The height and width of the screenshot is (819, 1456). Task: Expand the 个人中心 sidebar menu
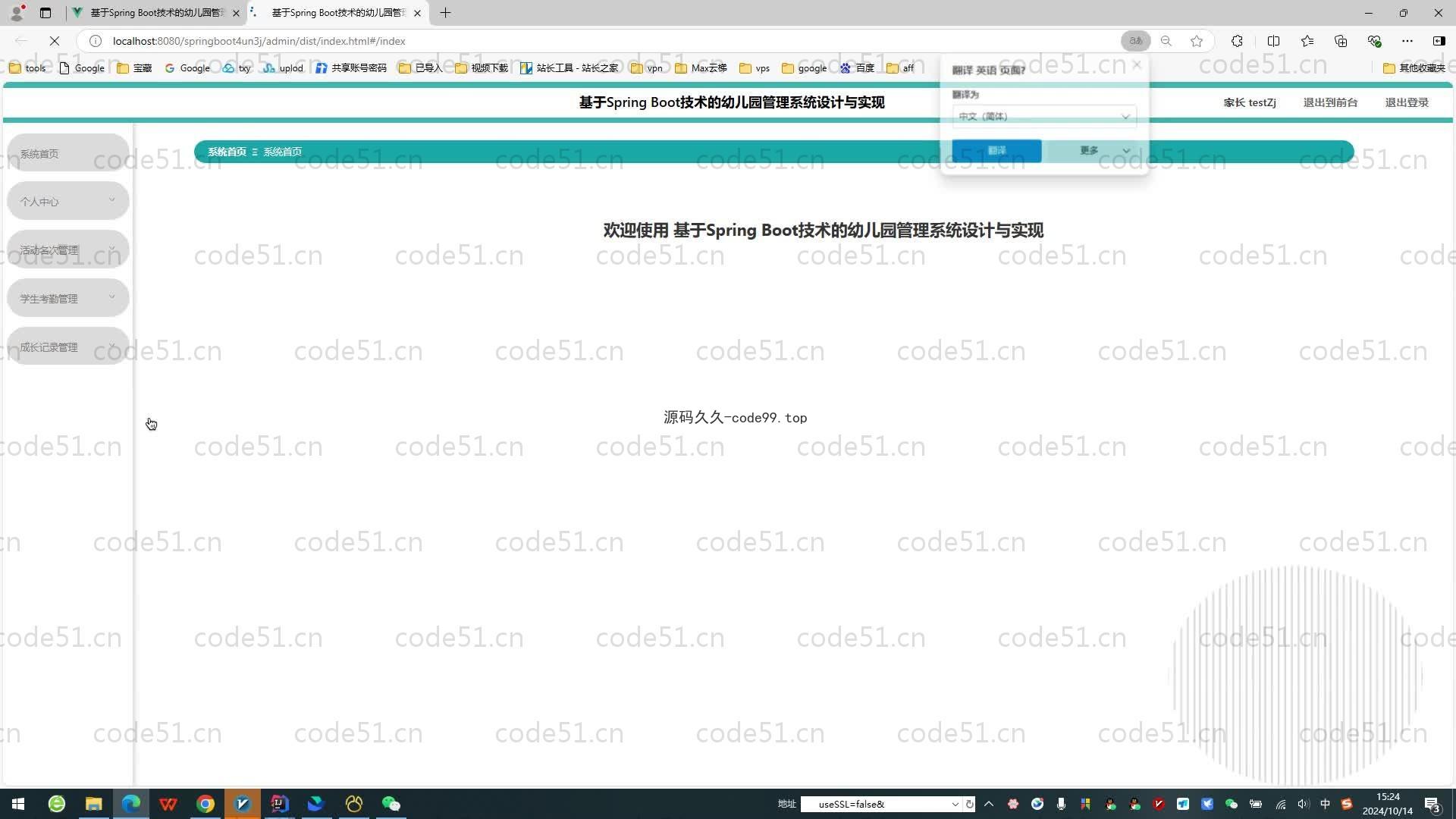click(68, 202)
